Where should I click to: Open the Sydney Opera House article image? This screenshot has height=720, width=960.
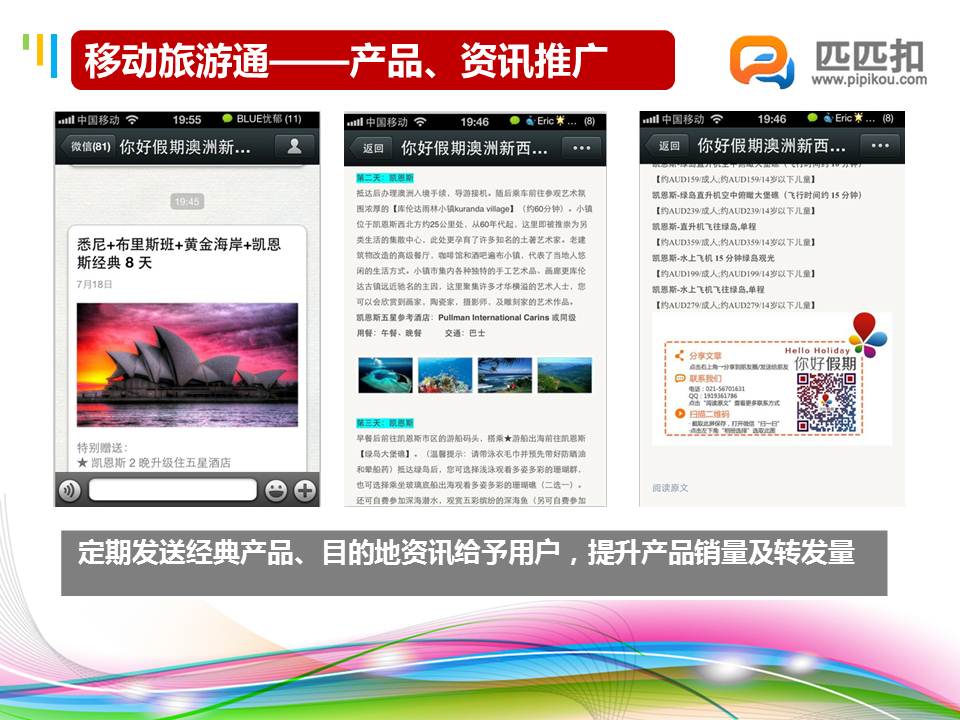click(187, 365)
